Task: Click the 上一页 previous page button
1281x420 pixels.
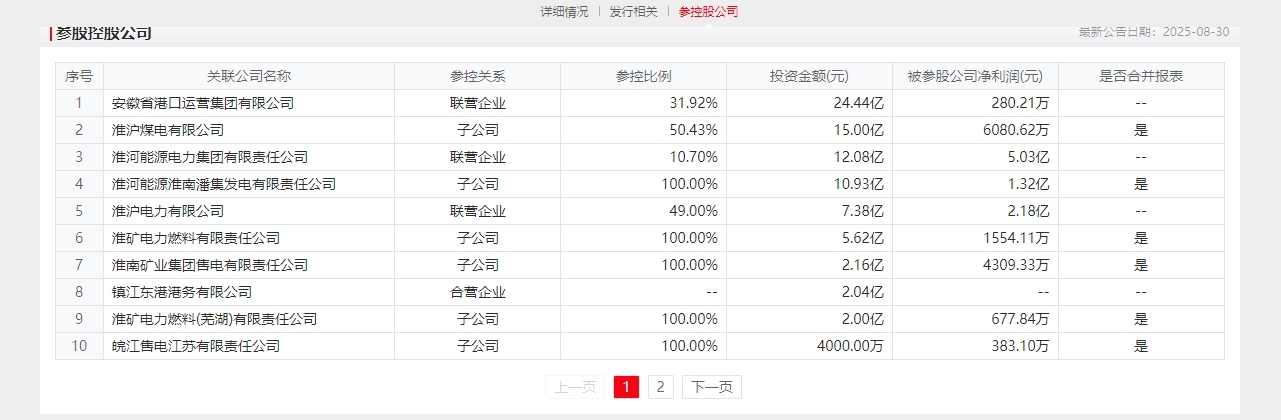Action: pyautogui.click(x=576, y=387)
